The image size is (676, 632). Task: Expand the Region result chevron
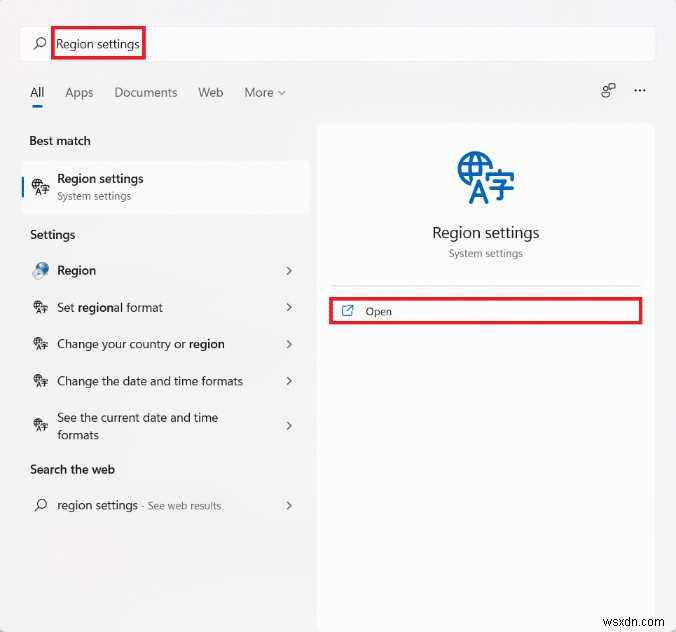point(289,271)
